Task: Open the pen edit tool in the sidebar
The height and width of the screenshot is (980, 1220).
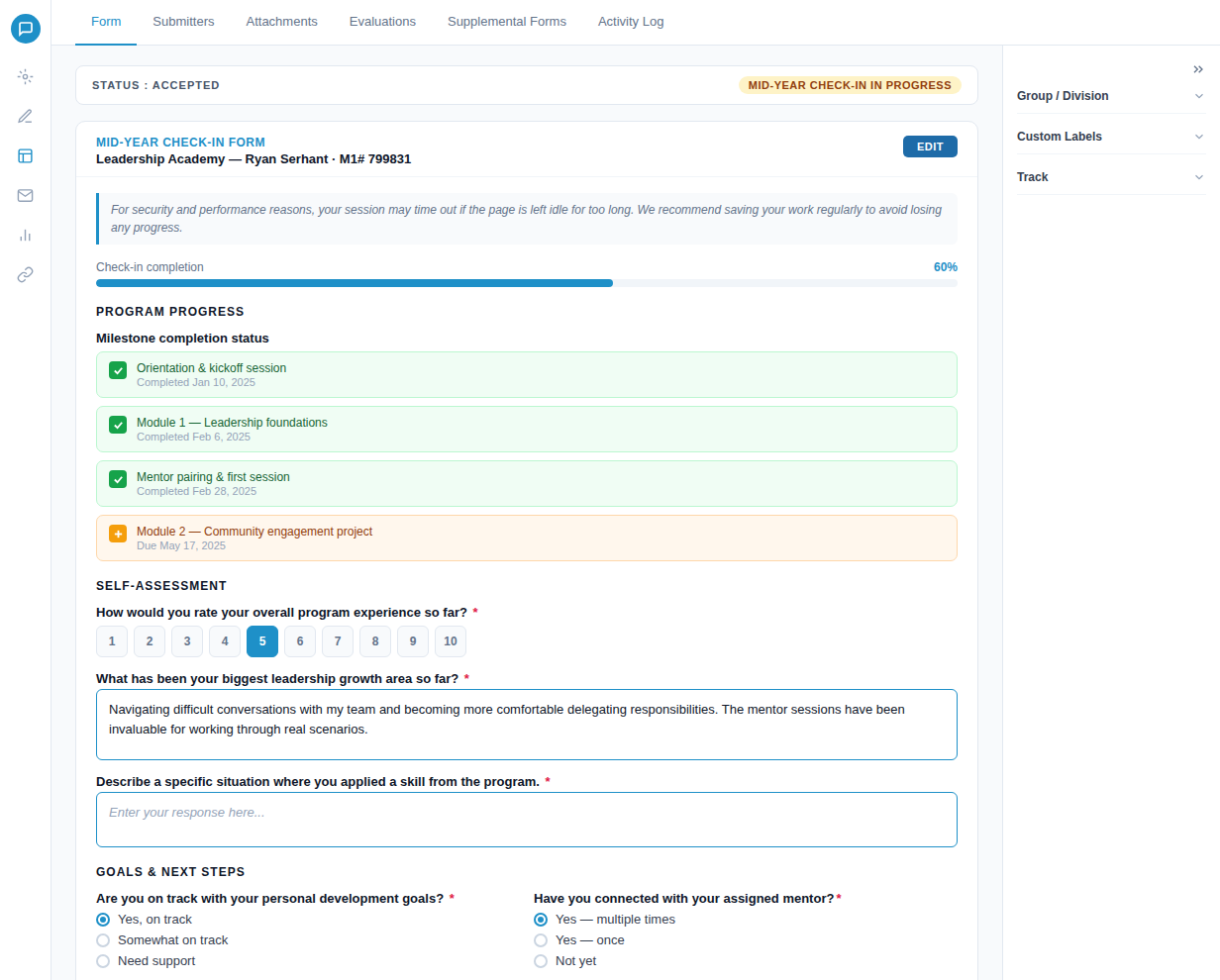Action: tap(25, 116)
